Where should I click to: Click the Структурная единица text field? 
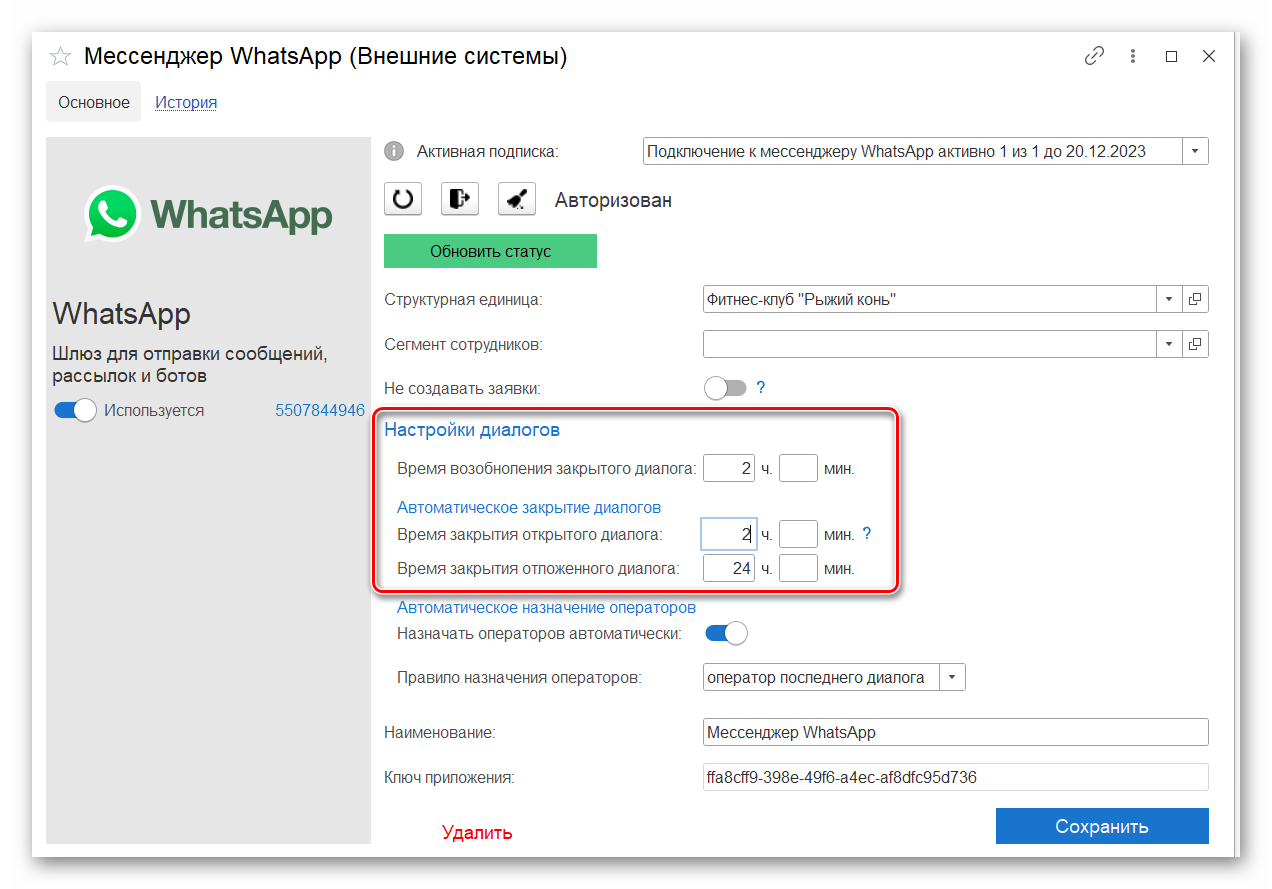point(930,299)
